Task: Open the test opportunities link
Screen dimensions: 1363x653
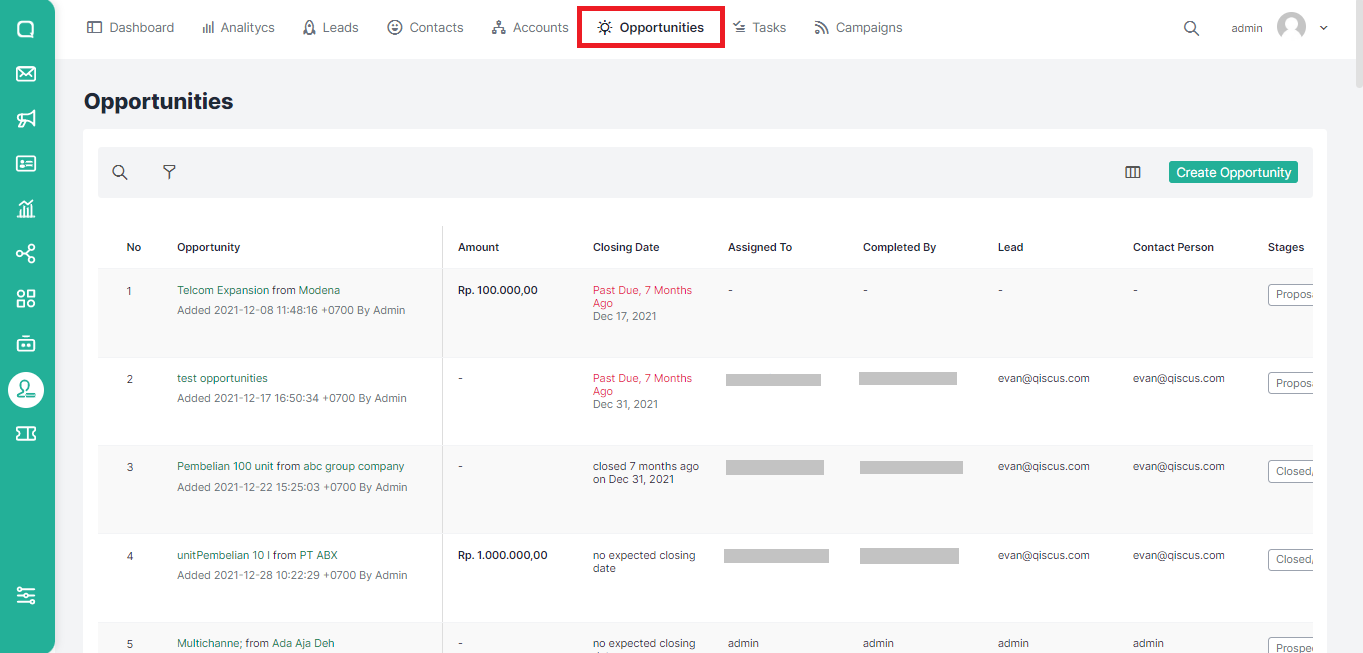Action: 222,378
